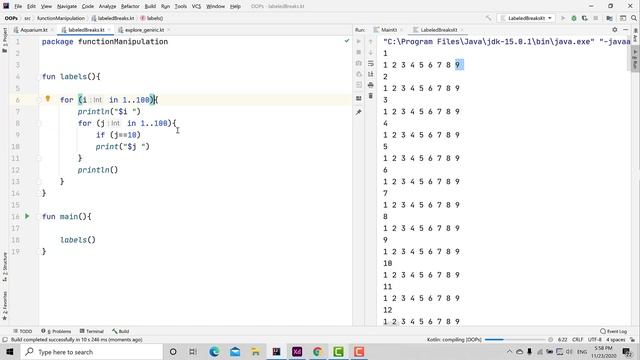Click the labels() breadcrumb
This screenshot has height=360, width=640.
[x=152, y=18]
